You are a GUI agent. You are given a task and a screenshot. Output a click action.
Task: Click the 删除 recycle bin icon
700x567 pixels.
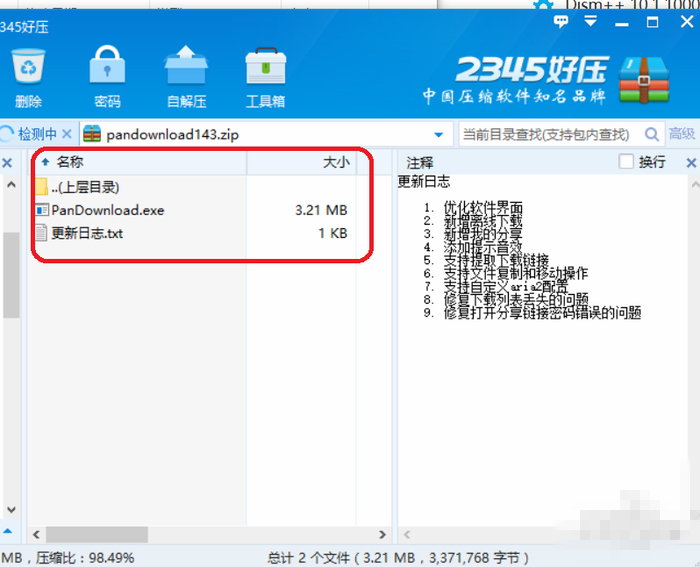click(x=28, y=66)
